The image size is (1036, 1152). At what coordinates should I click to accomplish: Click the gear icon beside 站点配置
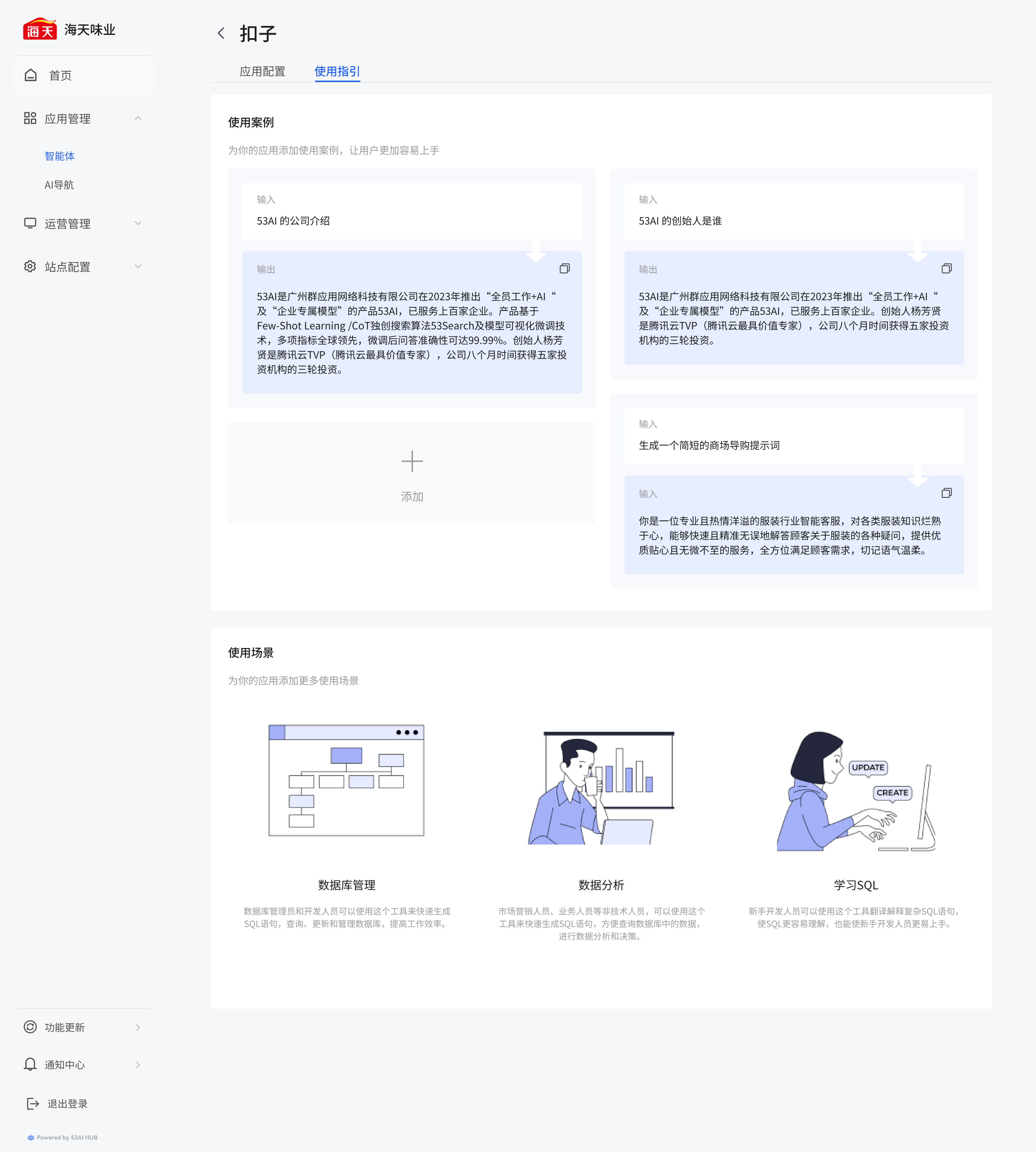pos(30,266)
